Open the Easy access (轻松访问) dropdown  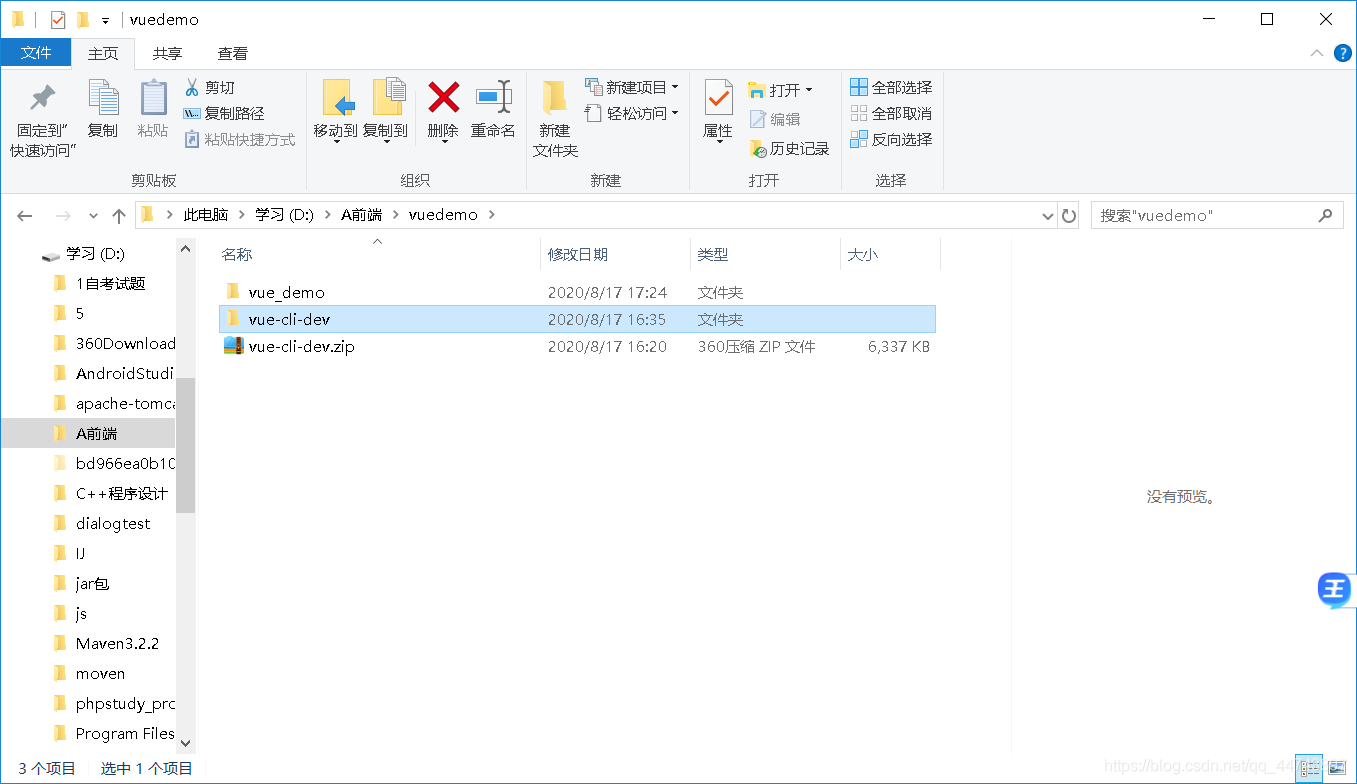tap(632, 113)
